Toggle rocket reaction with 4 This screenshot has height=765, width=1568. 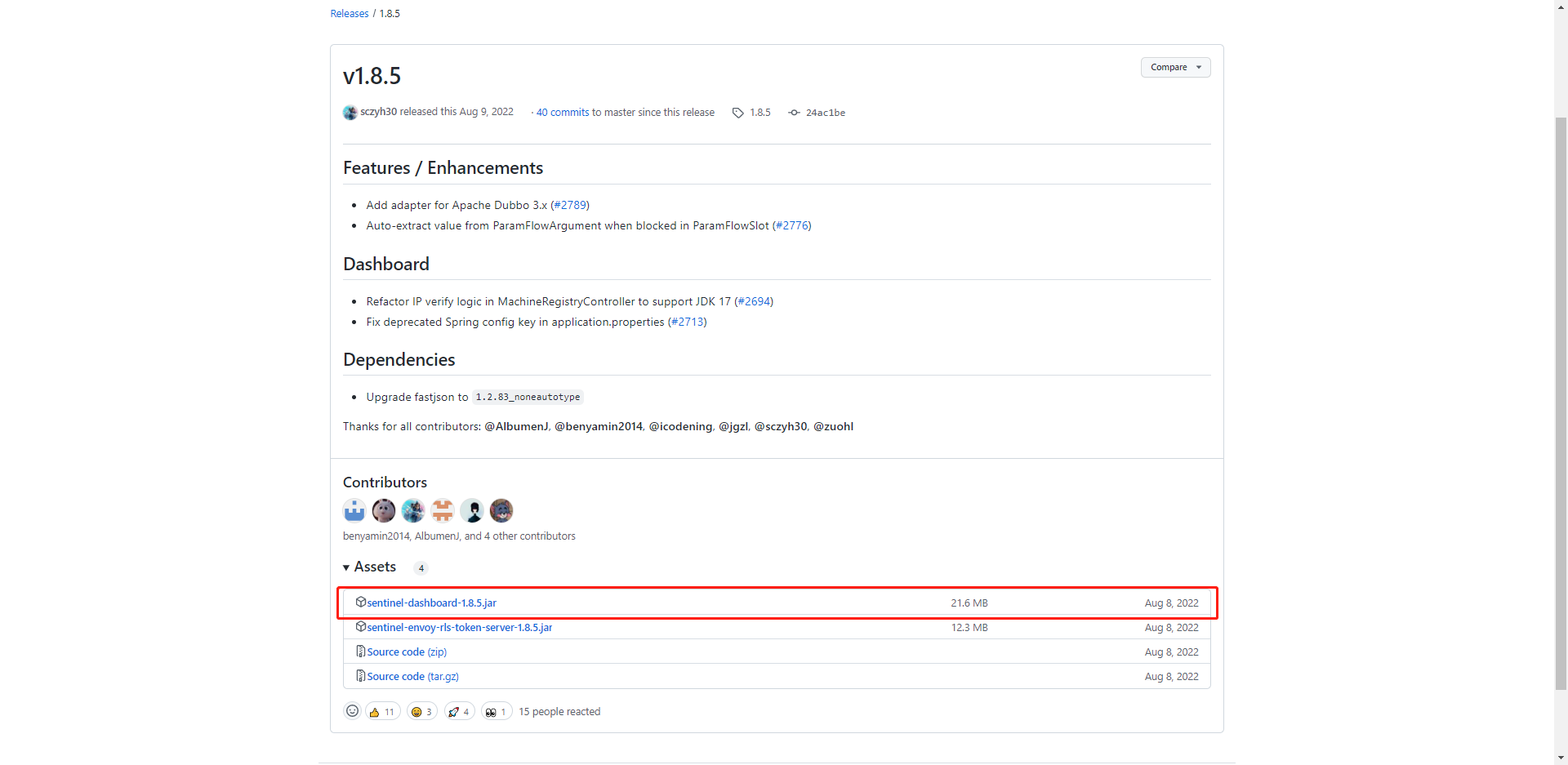[x=460, y=712]
